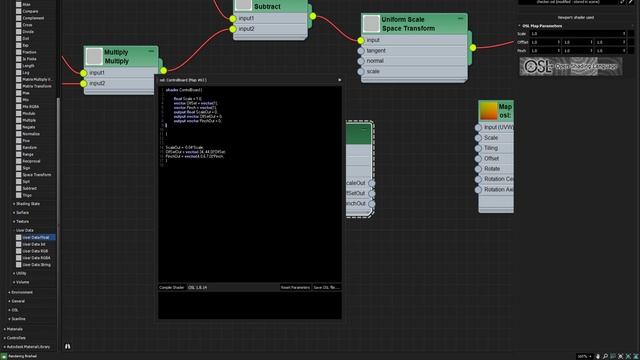The height and width of the screenshot is (360, 640).
Task: Click the Reset Parameters button
Action: (x=295, y=288)
